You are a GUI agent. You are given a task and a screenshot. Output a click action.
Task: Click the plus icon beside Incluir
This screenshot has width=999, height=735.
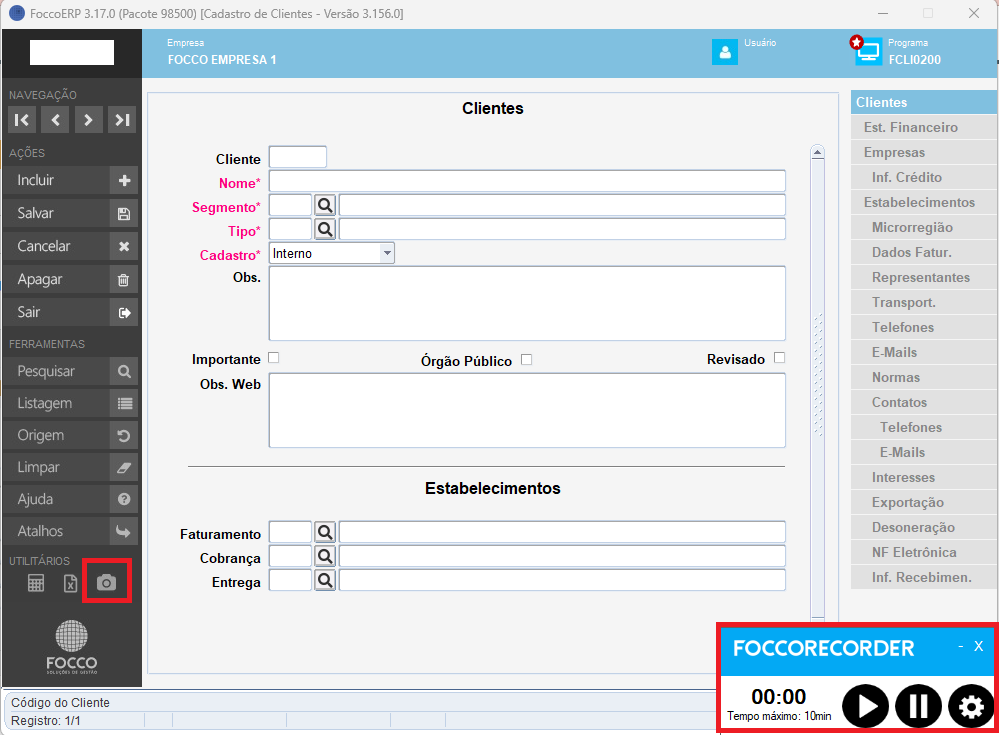tap(124, 181)
